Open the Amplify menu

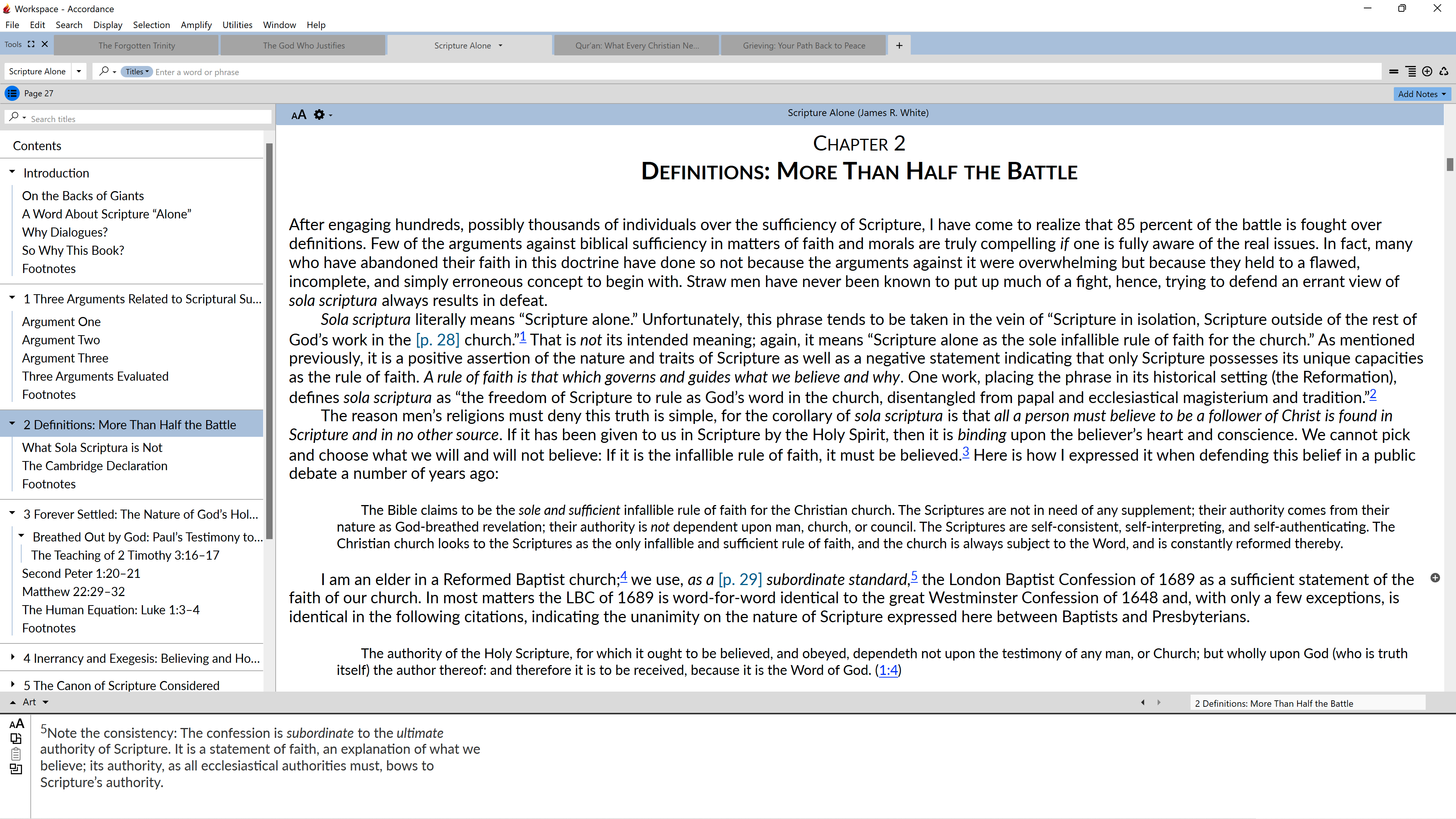click(196, 25)
